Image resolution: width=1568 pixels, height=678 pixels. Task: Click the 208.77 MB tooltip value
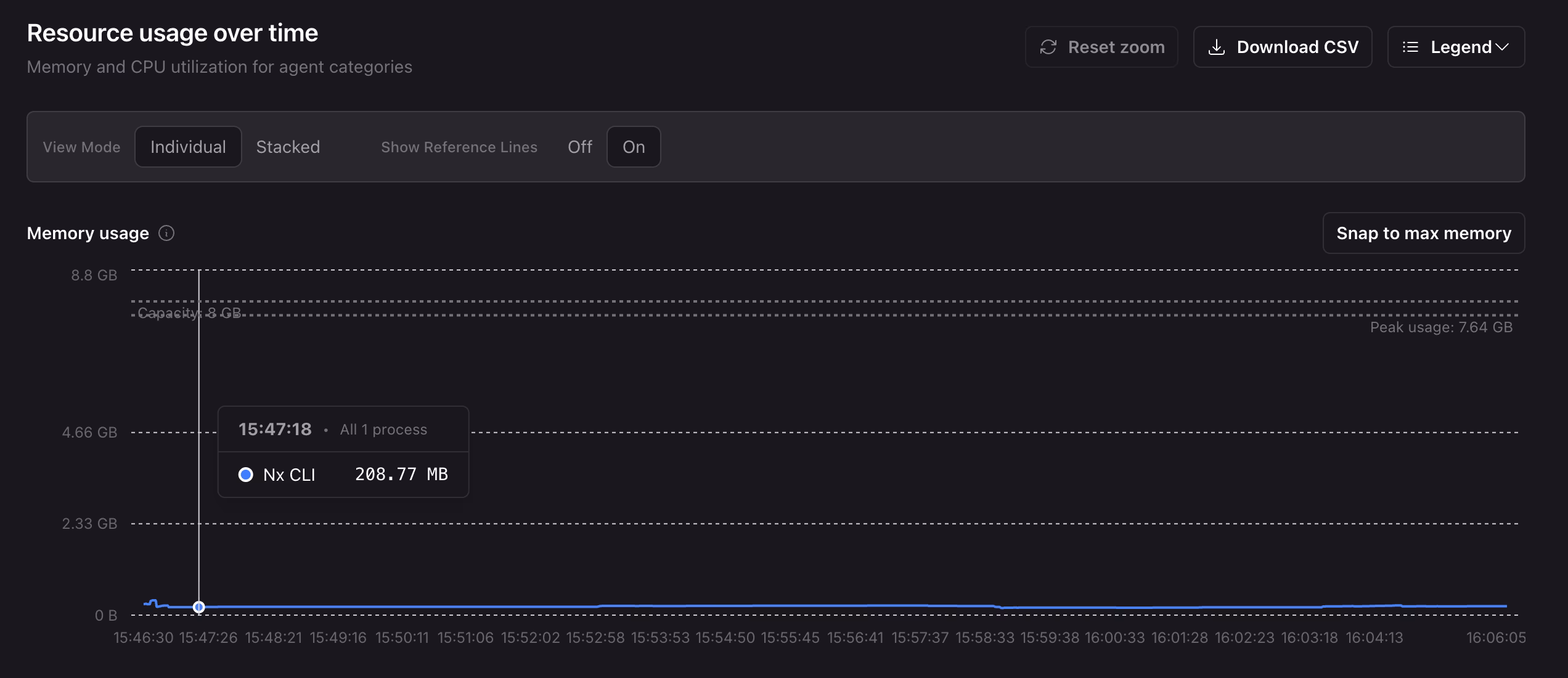pos(401,474)
